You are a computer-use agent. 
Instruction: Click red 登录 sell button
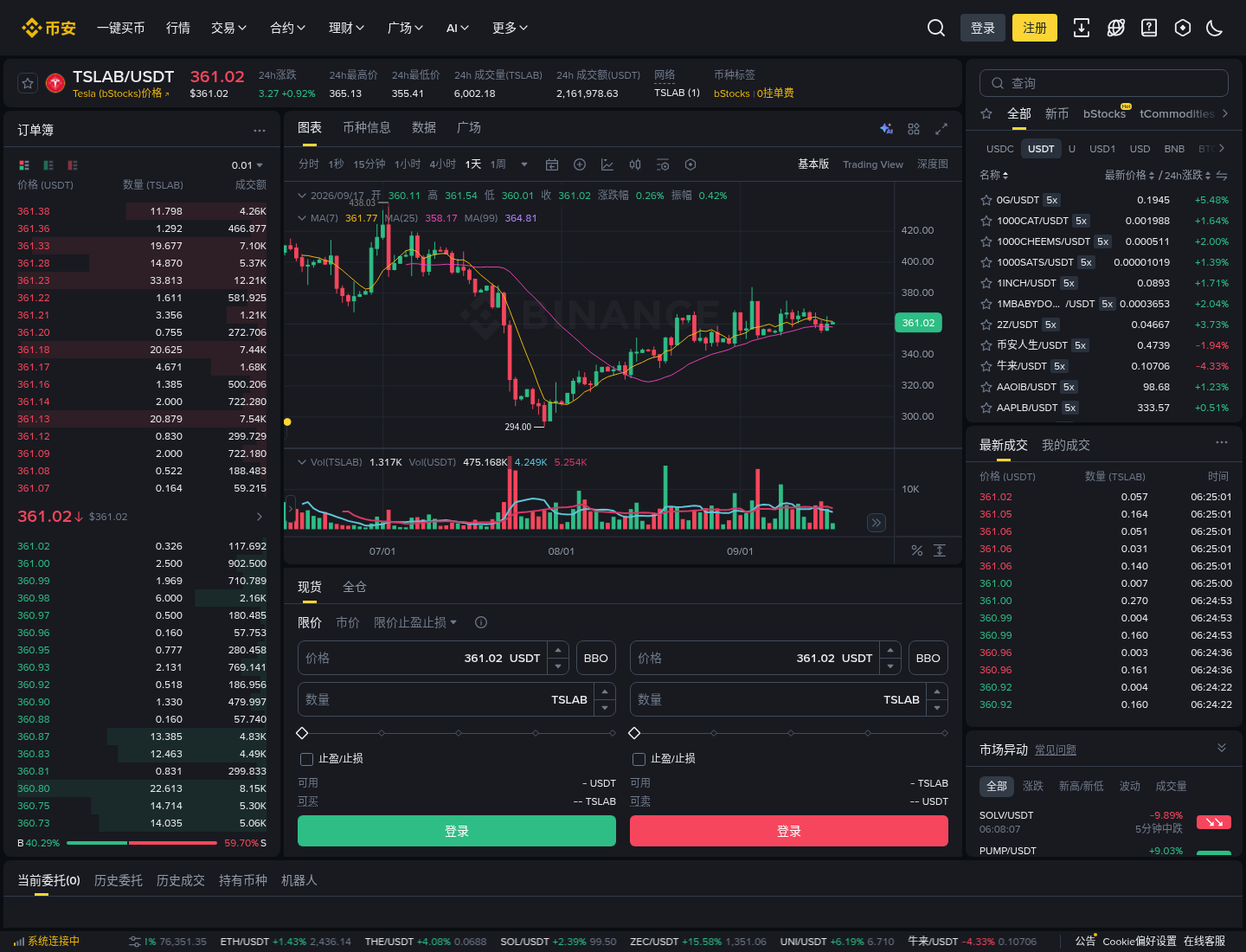[x=789, y=831]
